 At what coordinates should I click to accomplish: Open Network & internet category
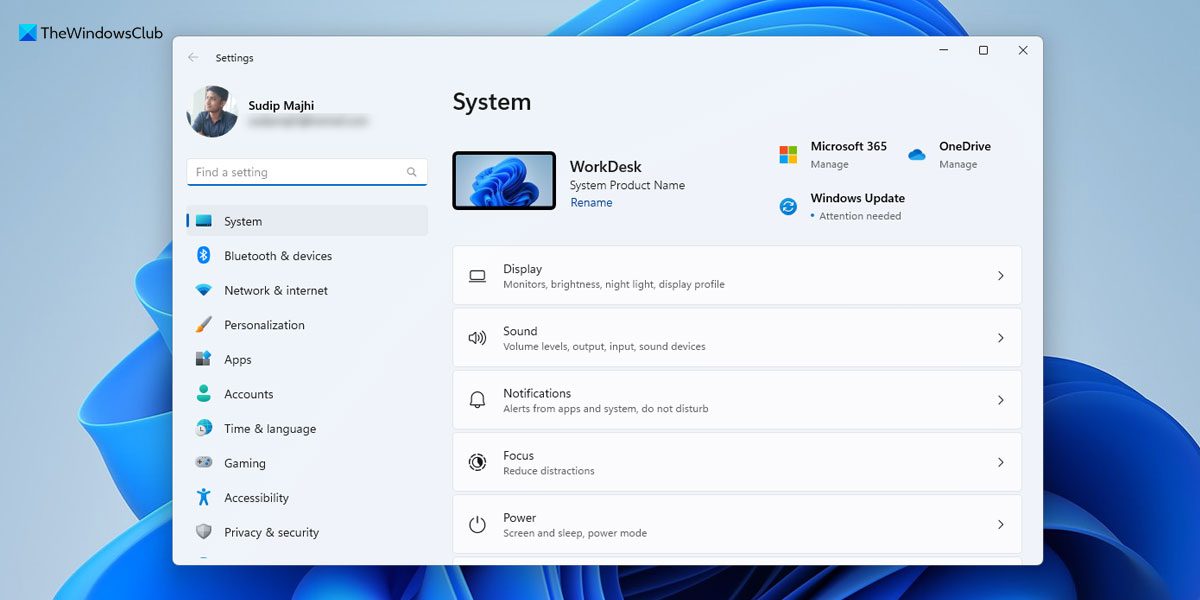[307, 291]
